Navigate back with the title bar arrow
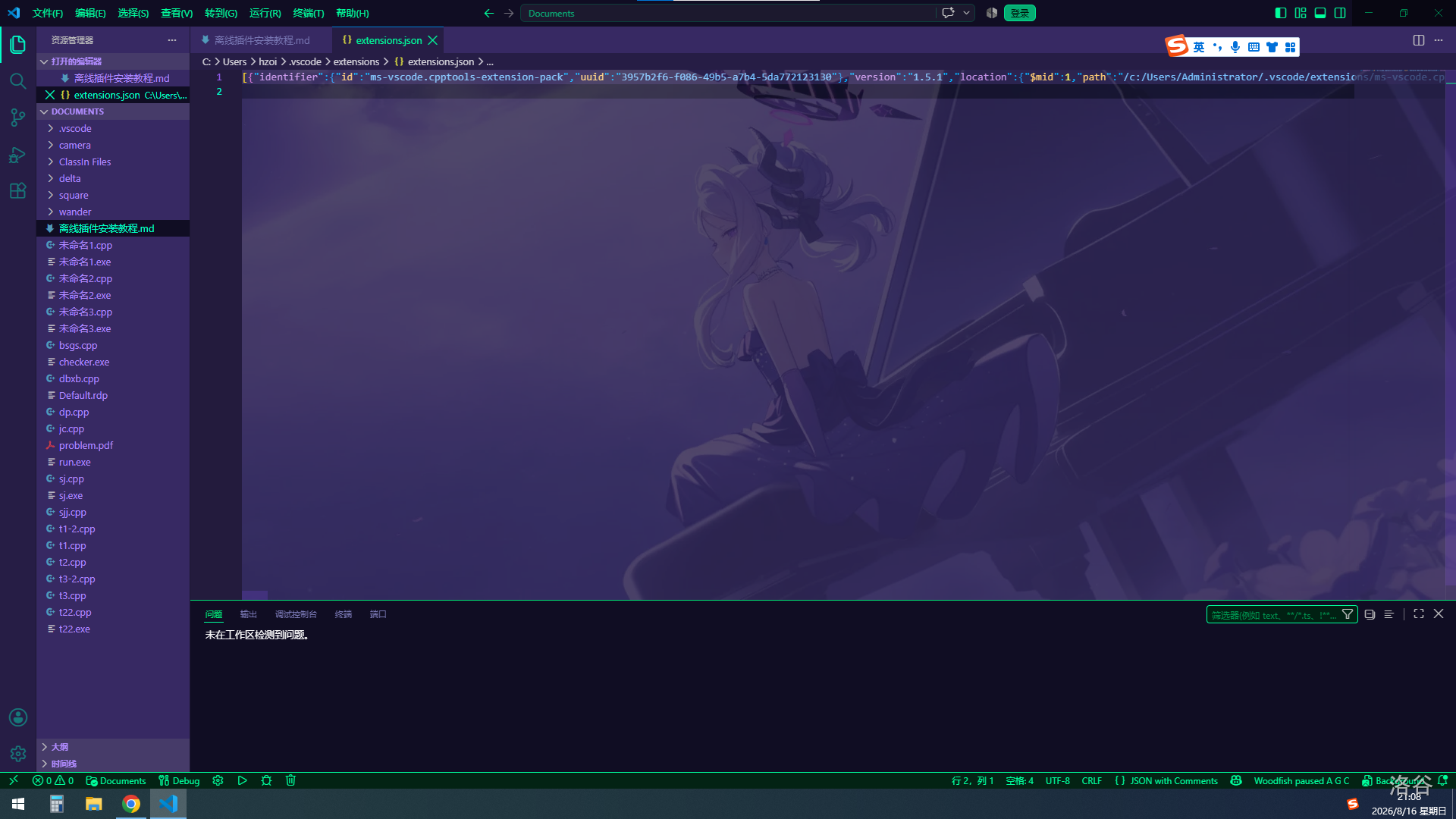The width and height of the screenshot is (1456, 819). tap(489, 13)
